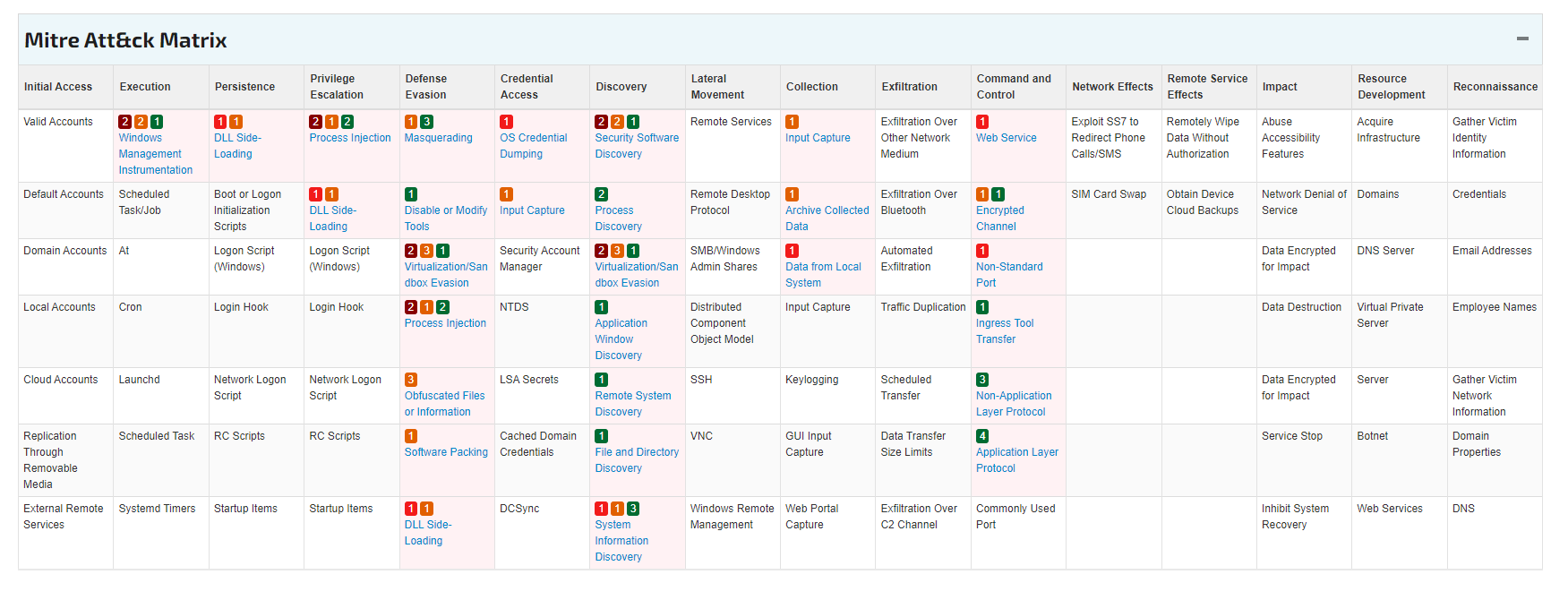Open Input Capture link in Credential Access
Viewport: 1568px width, 600px height.
pos(532,210)
